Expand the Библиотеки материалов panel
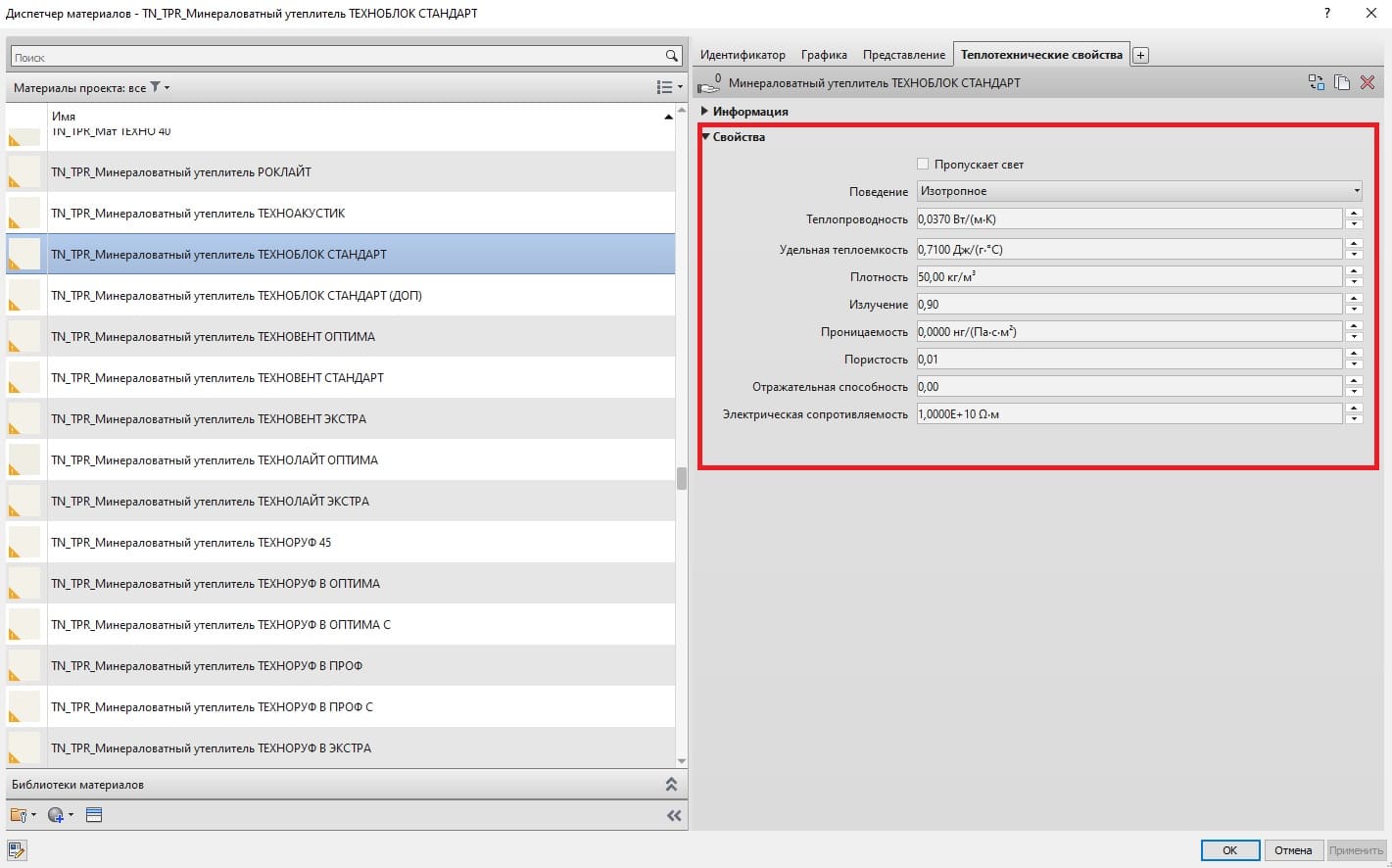The width and height of the screenshot is (1392, 868). point(671,785)
